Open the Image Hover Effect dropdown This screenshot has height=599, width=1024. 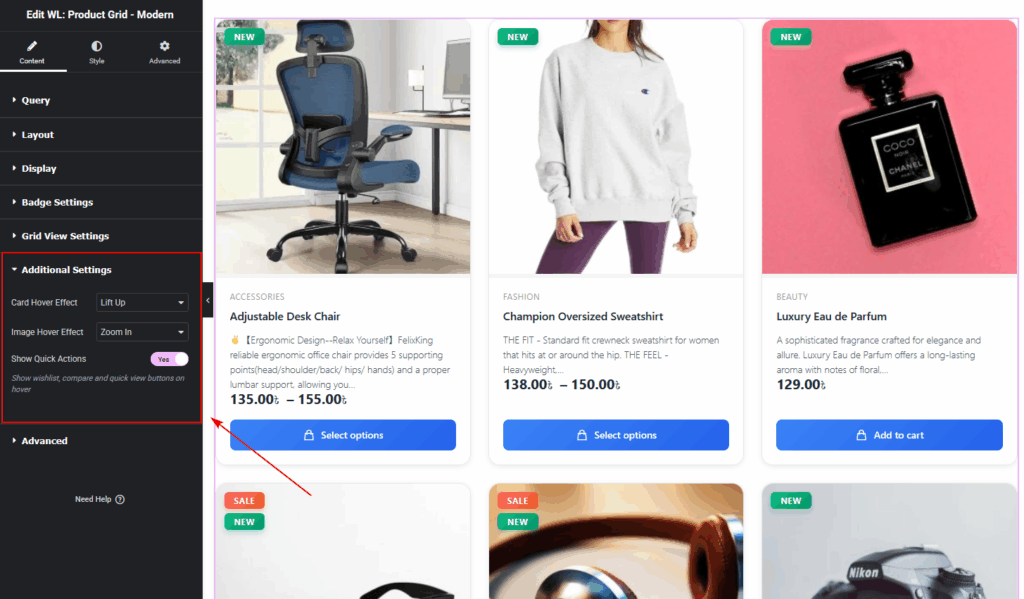tap(142, 332)
